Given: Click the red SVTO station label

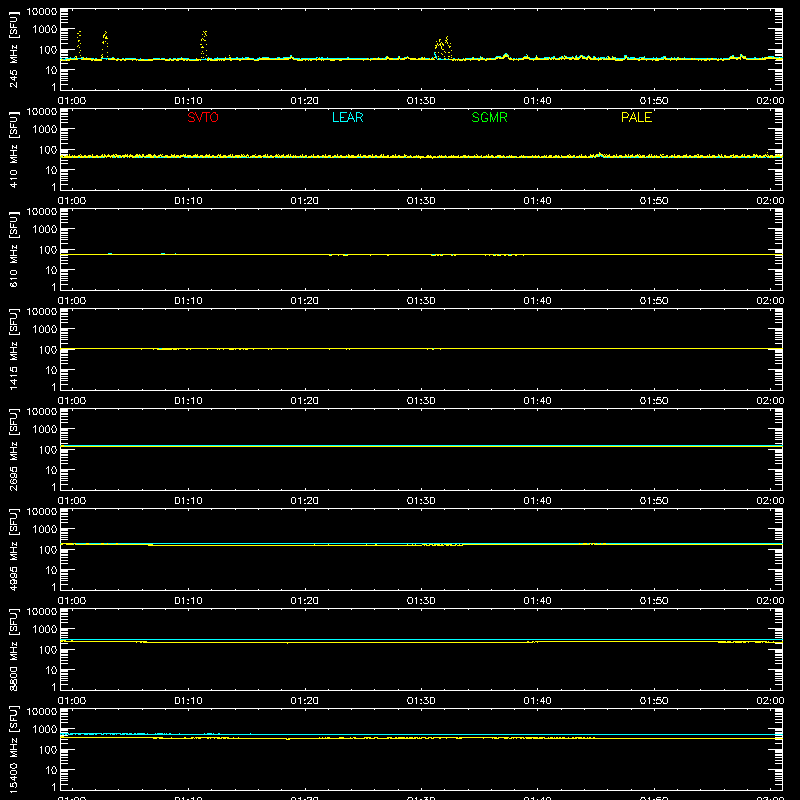Looking at the screenshot, I should 203,117.
